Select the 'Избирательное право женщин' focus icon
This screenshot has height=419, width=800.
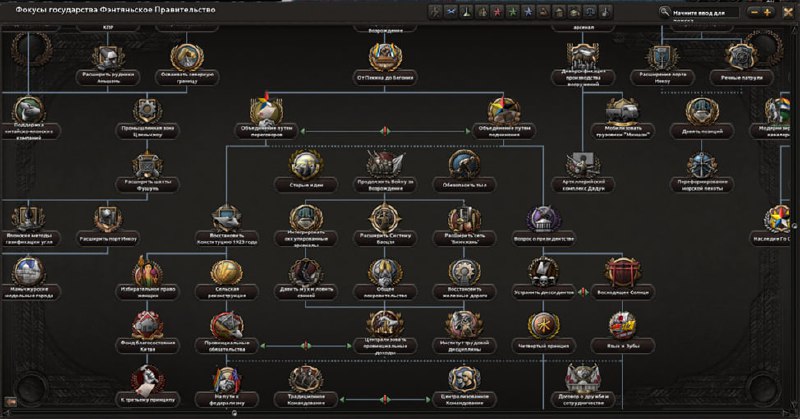click(147, 272)
